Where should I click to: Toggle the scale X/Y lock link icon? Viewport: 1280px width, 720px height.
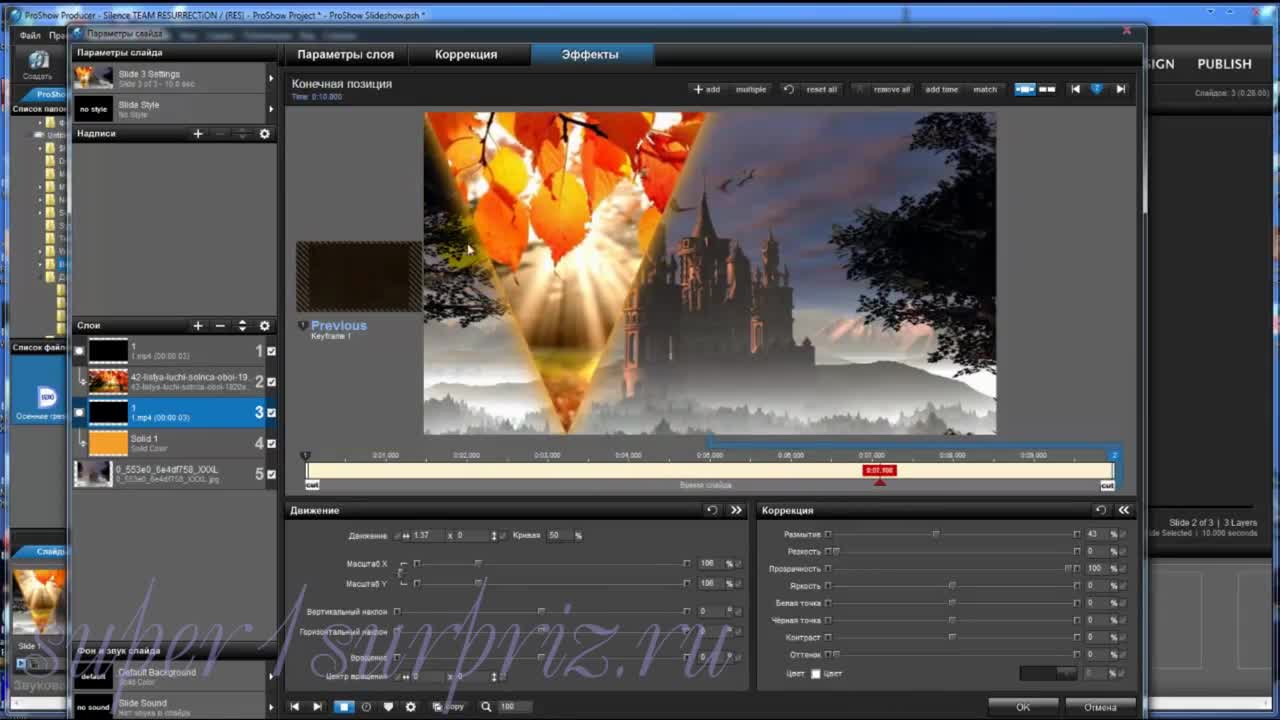(401, 573)
